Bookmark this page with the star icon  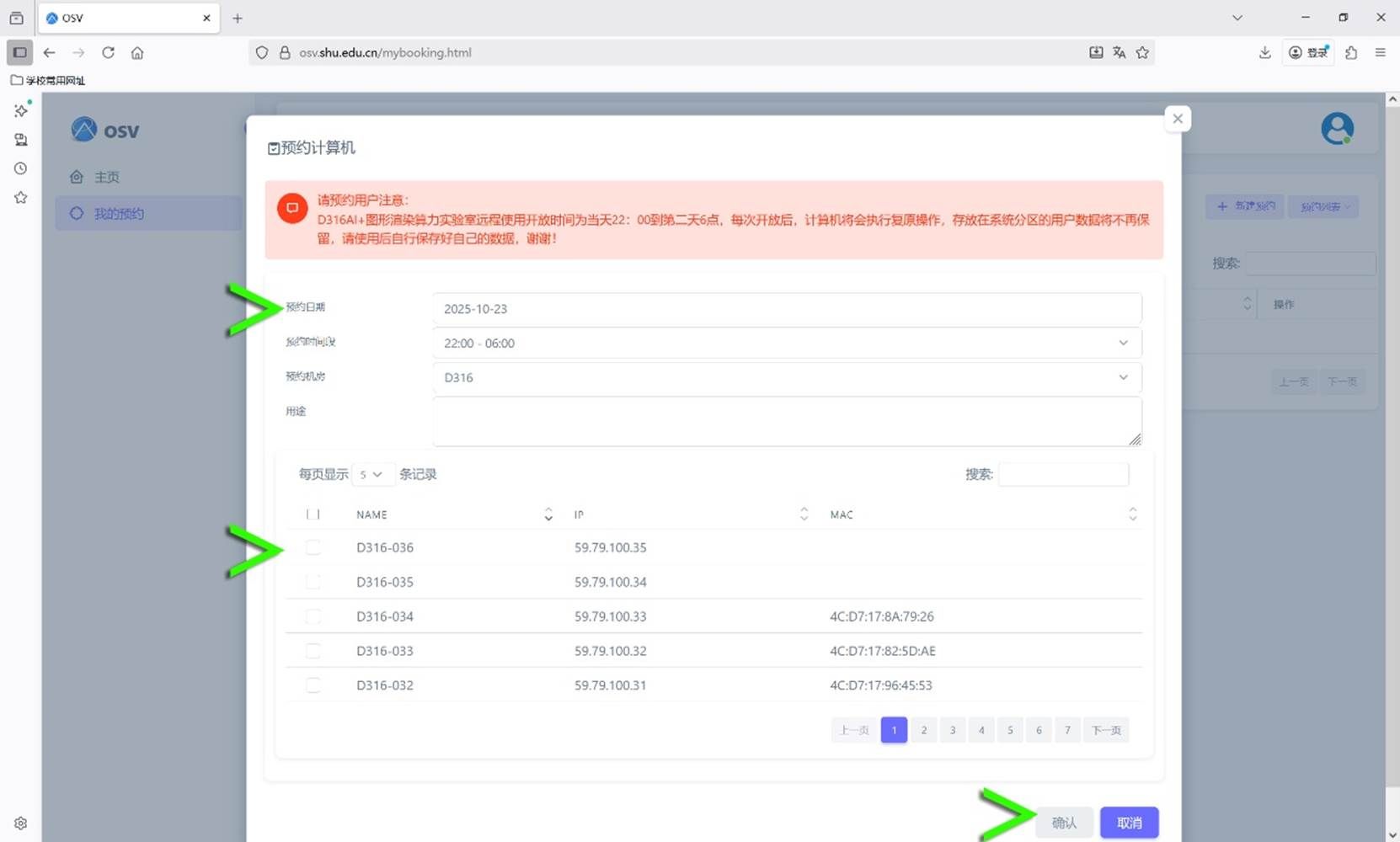click(x=1142, y=52)
